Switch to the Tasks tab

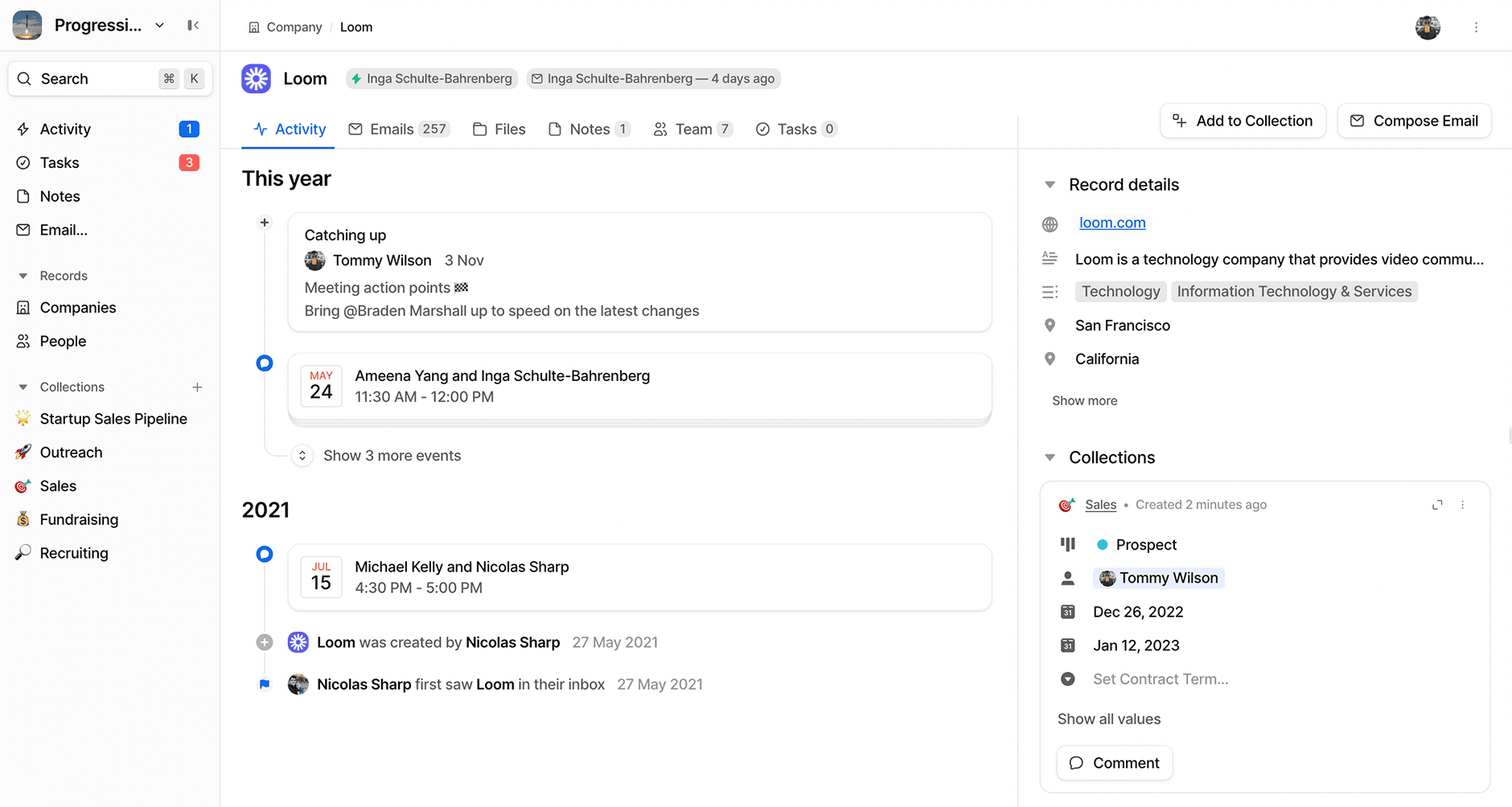click(796, 129)
